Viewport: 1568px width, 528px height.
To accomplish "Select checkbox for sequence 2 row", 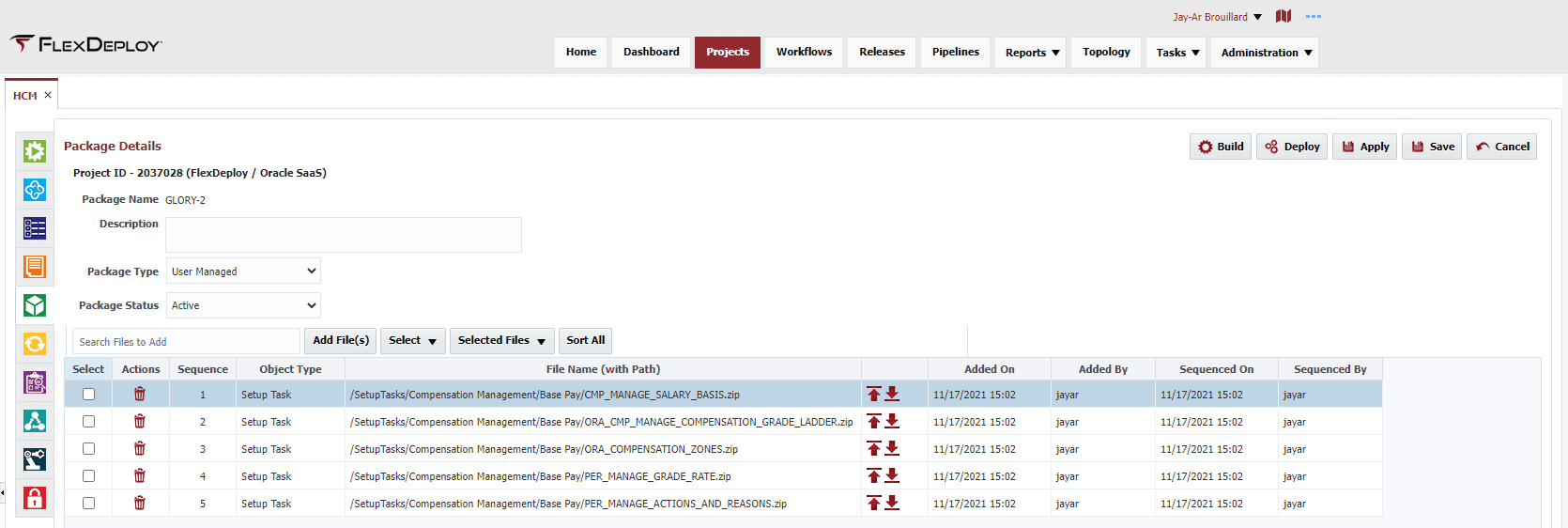I will 88,421.
